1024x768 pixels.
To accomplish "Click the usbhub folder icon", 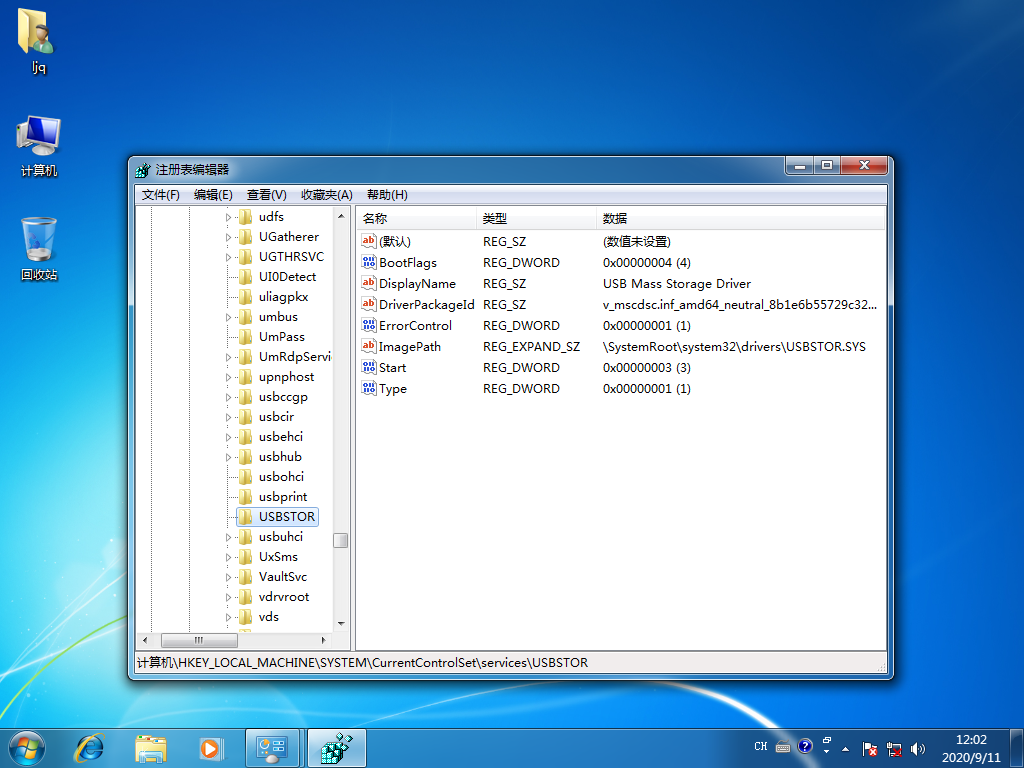I will pos(245,456).
